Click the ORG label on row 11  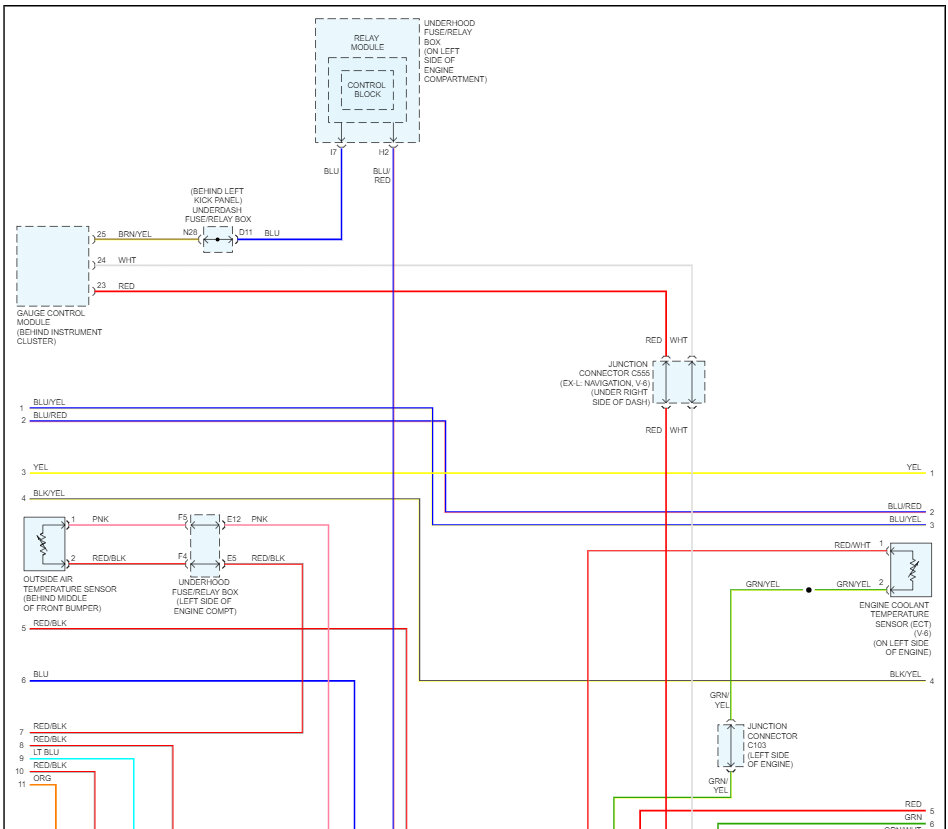pos(42,778)
